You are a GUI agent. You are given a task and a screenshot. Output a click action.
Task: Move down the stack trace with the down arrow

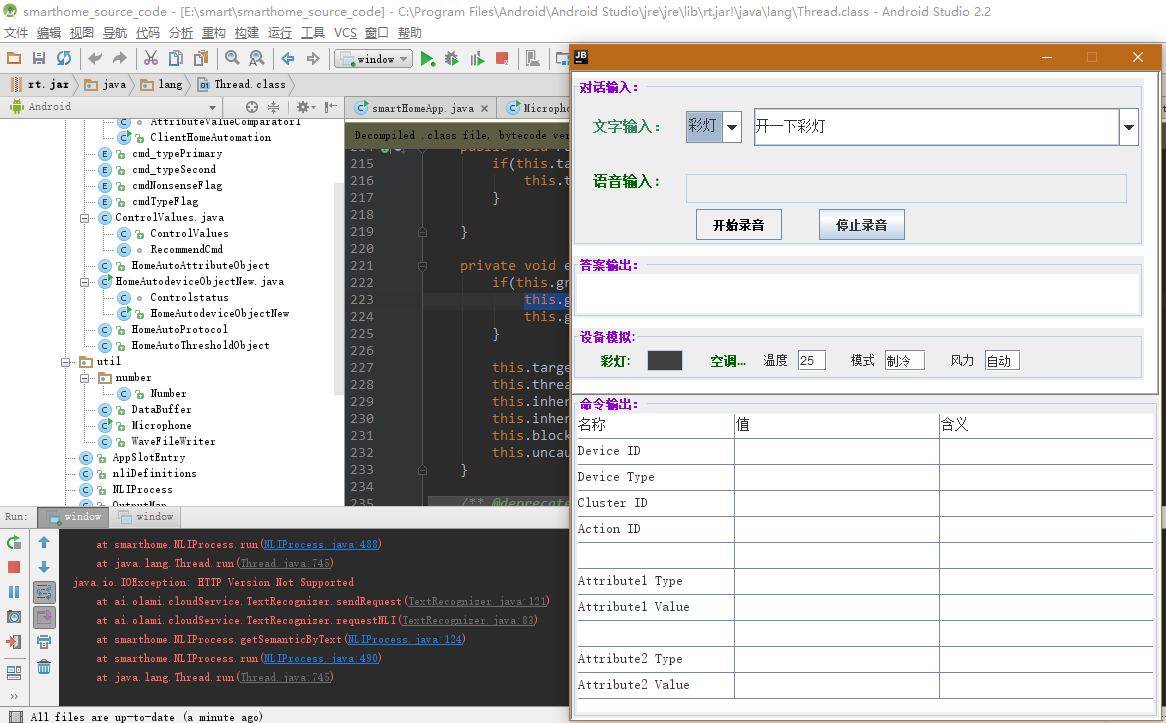(44, 568)
